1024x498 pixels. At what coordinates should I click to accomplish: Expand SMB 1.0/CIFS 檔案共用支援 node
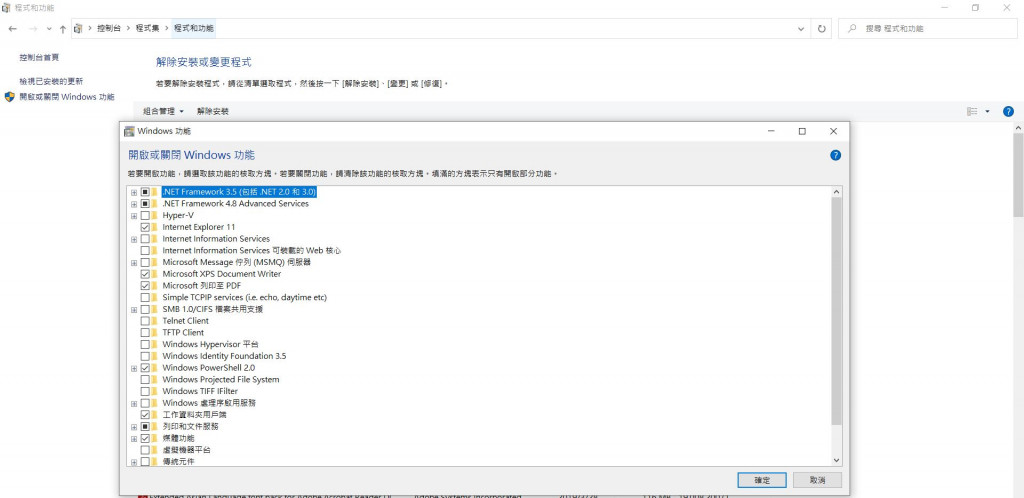pyautogui.click(x=134, y=309)
